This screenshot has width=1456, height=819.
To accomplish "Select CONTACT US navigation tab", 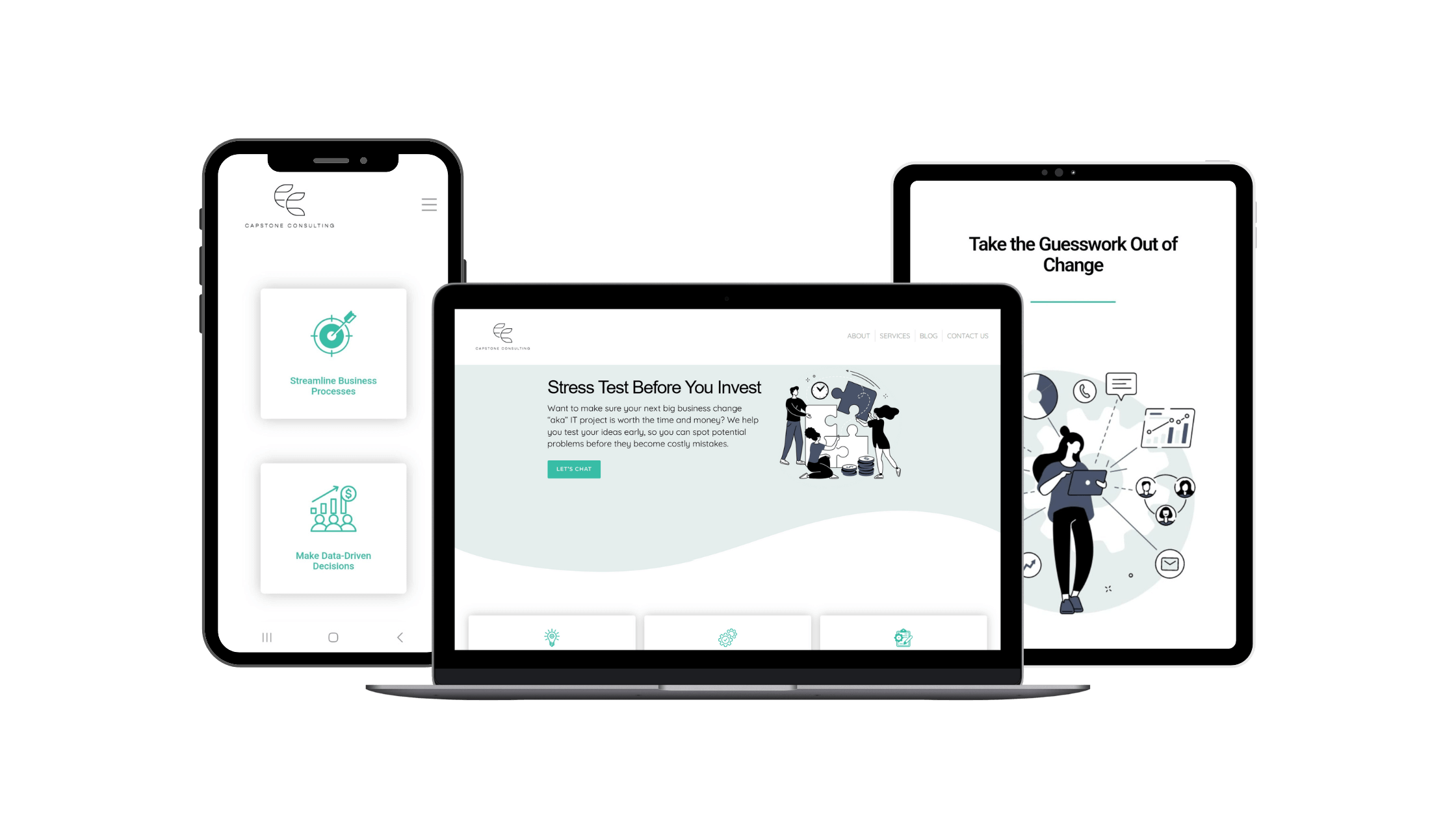I will [x=968, y=335].
